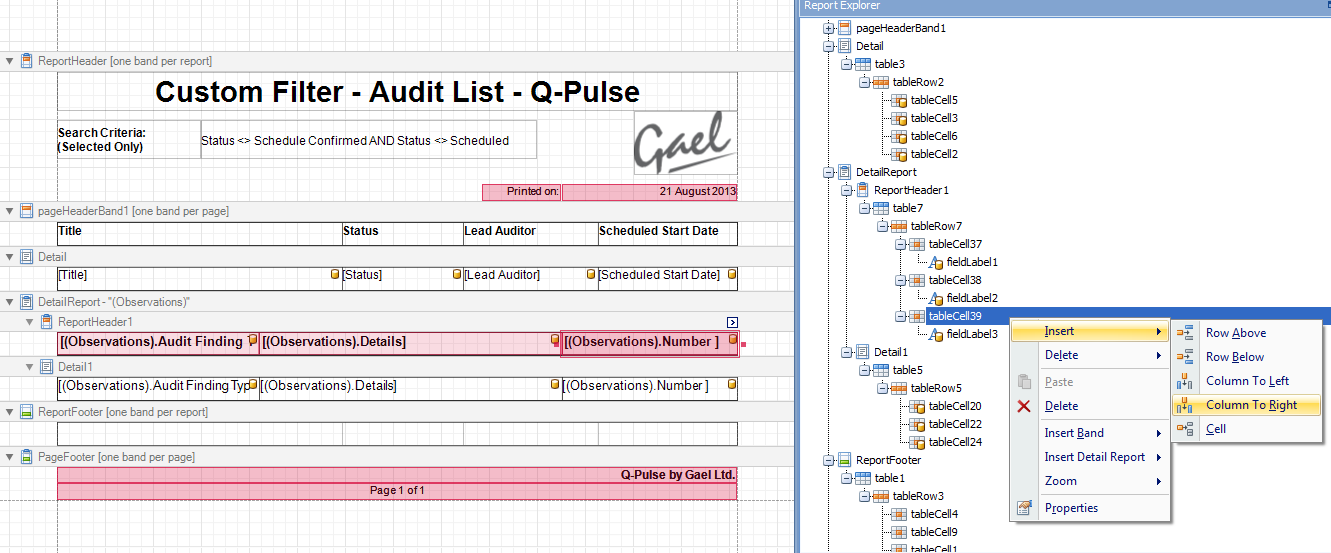
Task: Click the pageHeaderBand1 node icon
Action: click(x=845, y=28)
